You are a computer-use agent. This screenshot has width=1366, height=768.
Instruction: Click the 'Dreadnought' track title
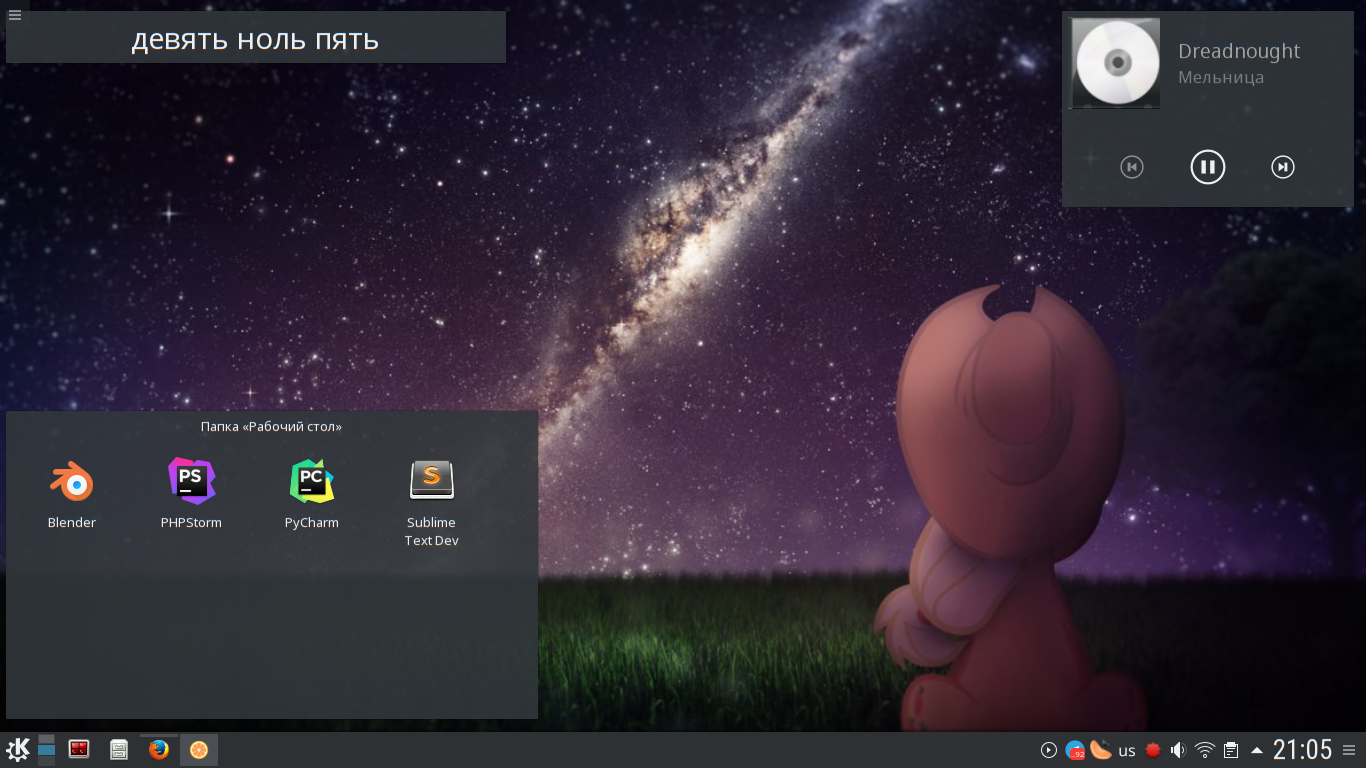(1239, 51)
